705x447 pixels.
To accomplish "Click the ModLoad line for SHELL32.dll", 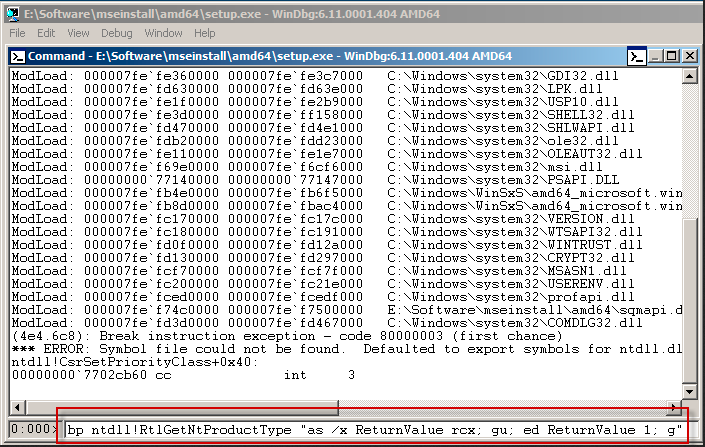I will tap(323, 115).
